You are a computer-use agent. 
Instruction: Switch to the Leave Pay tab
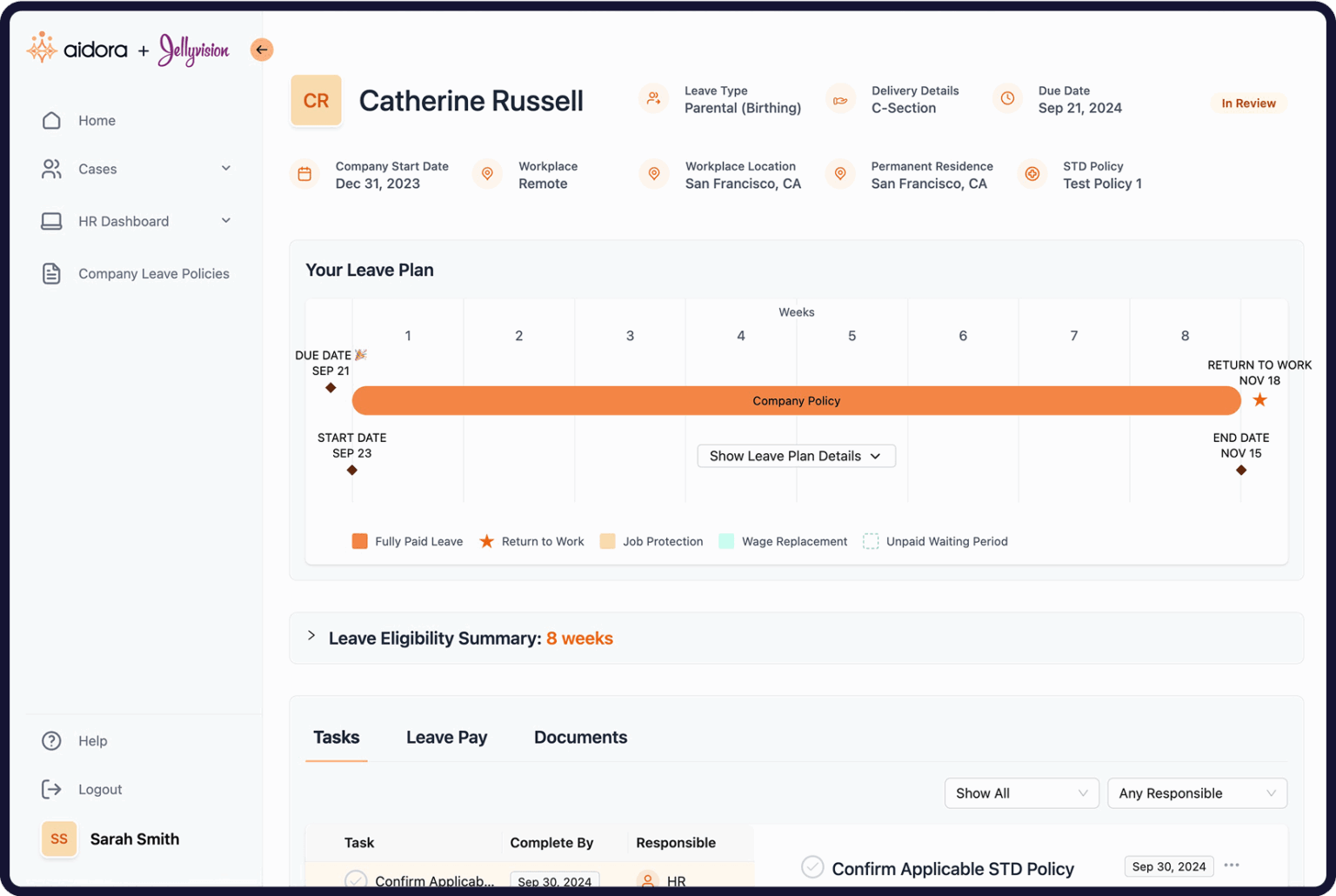pos(446,737)
